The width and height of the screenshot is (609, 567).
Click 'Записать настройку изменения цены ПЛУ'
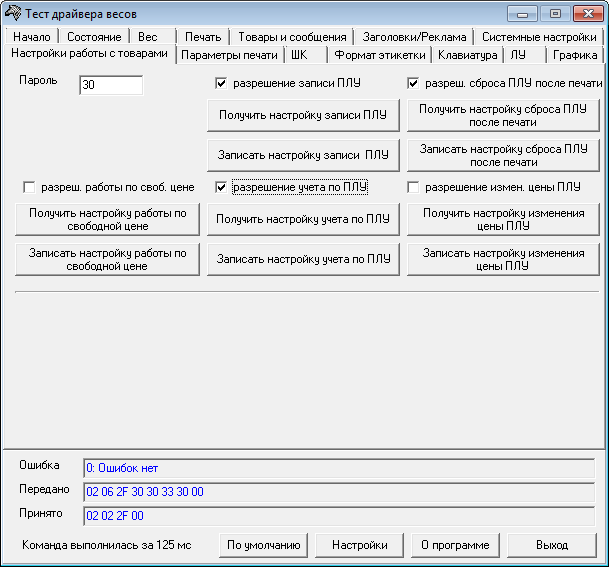503,259
